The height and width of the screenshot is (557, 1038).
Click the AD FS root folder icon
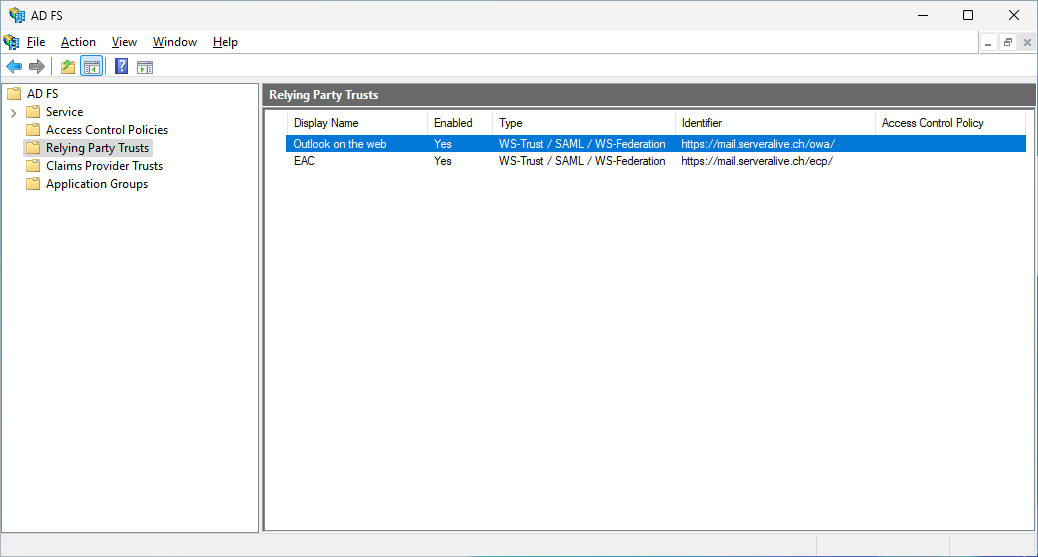(14, 93)
